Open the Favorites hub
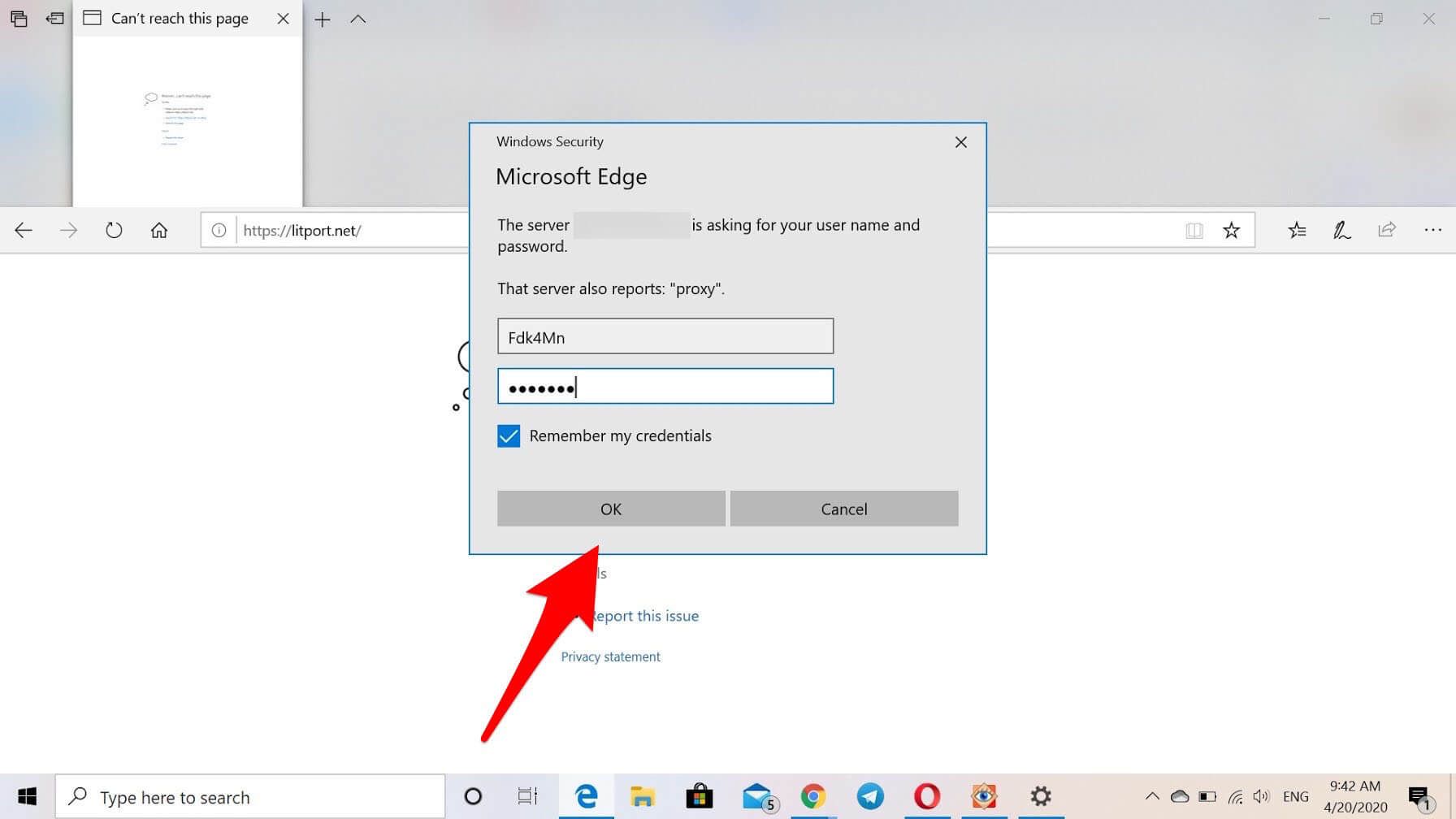Screen dimensions: 1456x819 pos(1297,230)
